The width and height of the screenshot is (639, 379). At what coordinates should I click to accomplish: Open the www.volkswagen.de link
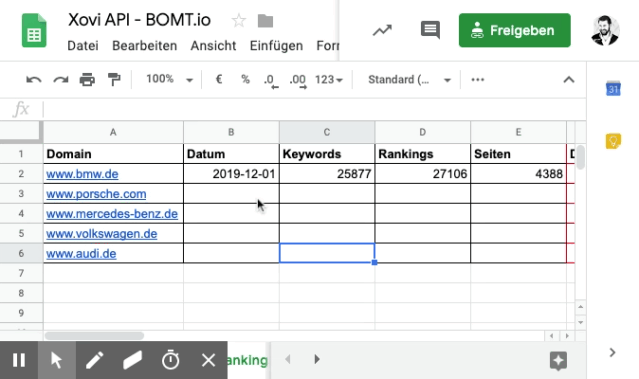101,234
